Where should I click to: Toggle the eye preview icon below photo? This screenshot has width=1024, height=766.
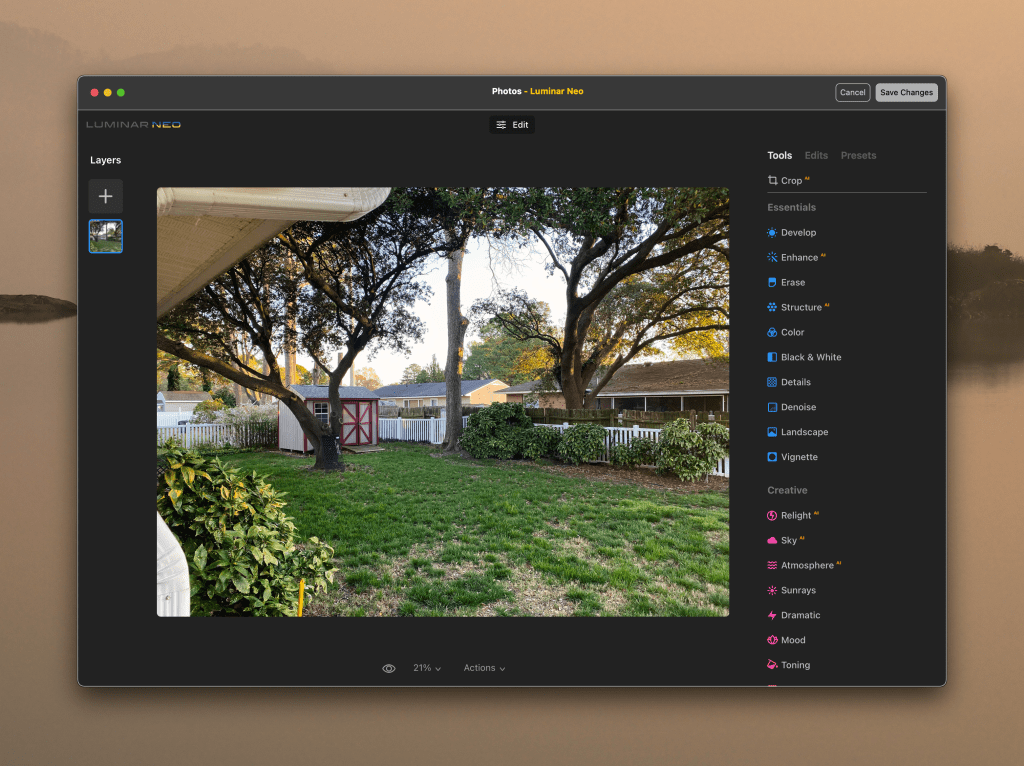click(389, 669)
